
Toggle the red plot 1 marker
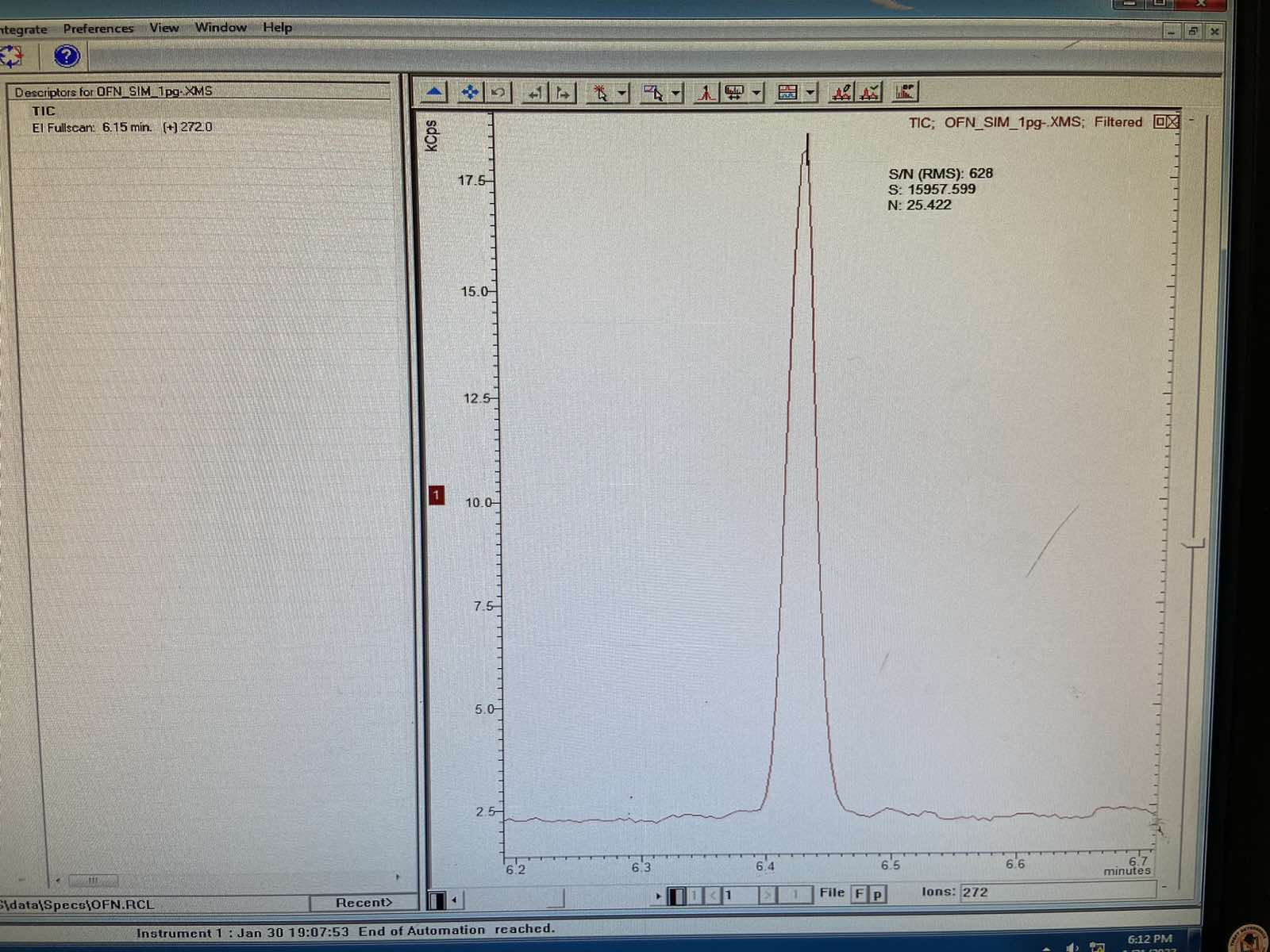[436, 495]
